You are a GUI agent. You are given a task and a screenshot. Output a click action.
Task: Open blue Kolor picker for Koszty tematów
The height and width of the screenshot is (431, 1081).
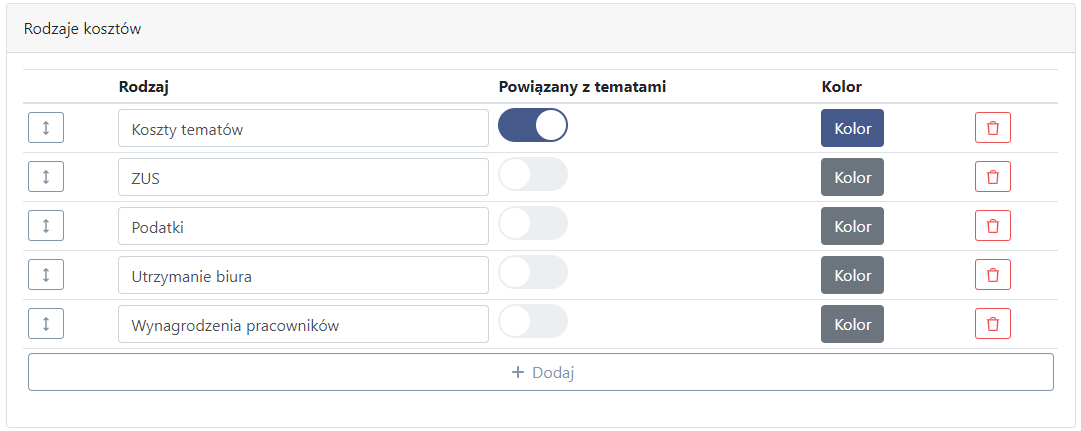(x=852, y=128)
